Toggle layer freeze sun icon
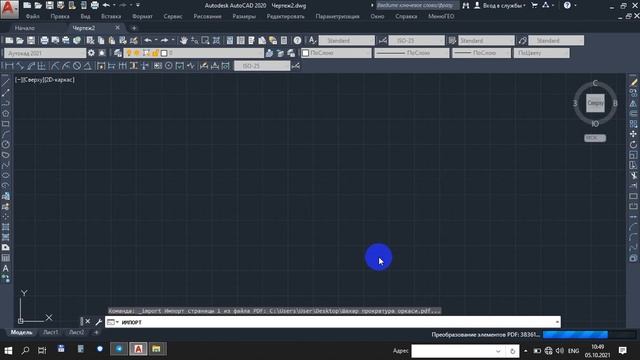This screenshot has height=360, width=640. [x=137, y=53]
